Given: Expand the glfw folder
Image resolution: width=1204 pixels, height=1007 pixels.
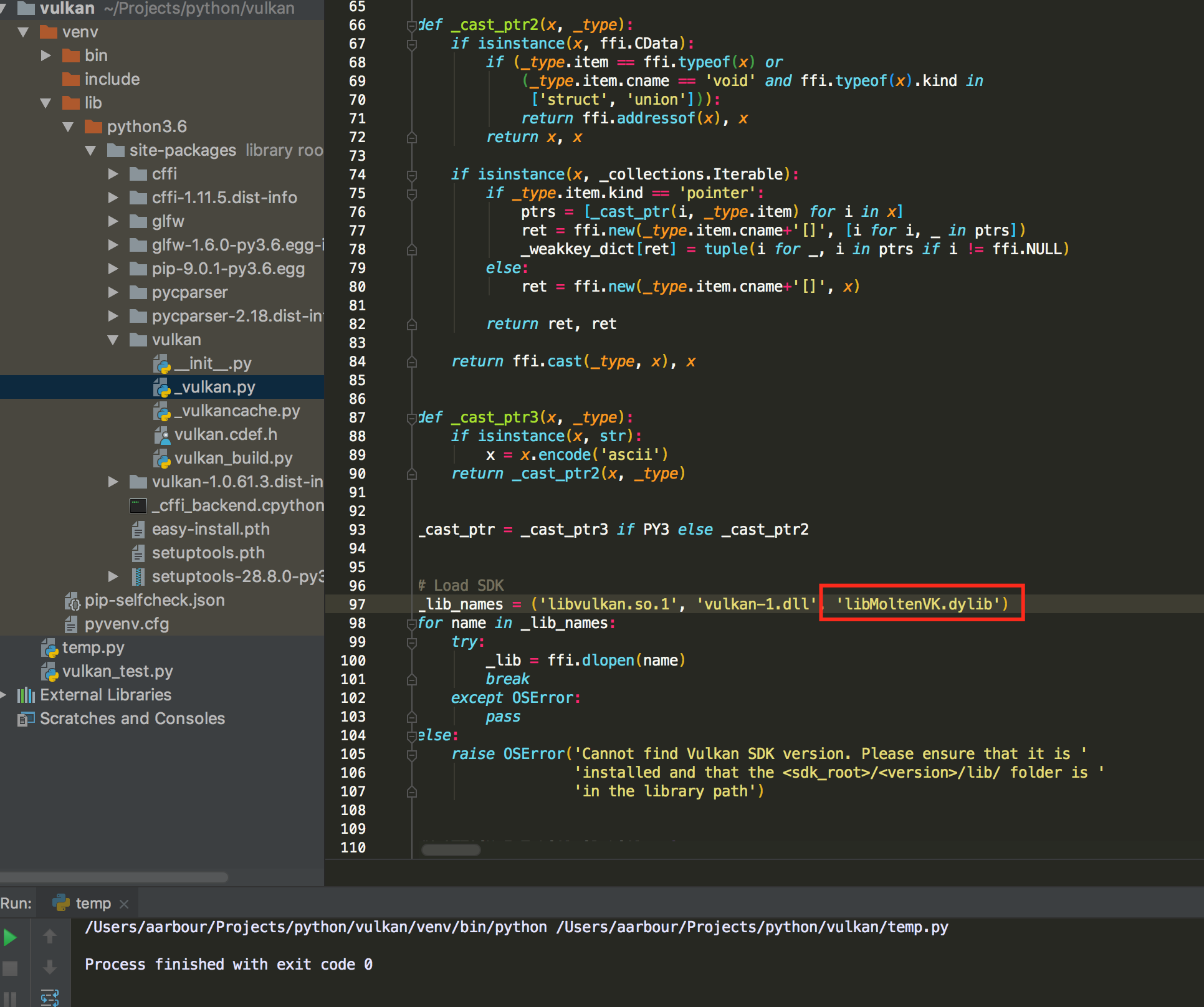Looking at the screenshot, I should (113, 221).
